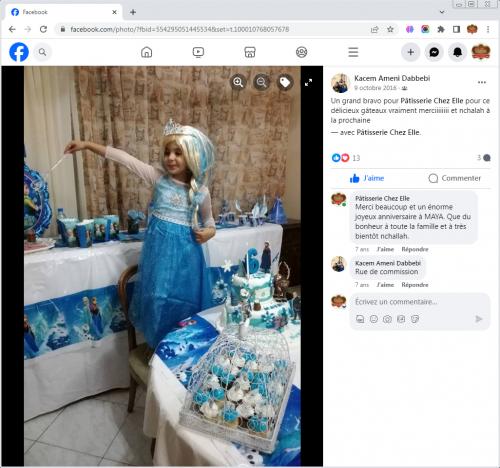Open the Kacem Ameni Dabbebi author profile

tap(392, 78)
